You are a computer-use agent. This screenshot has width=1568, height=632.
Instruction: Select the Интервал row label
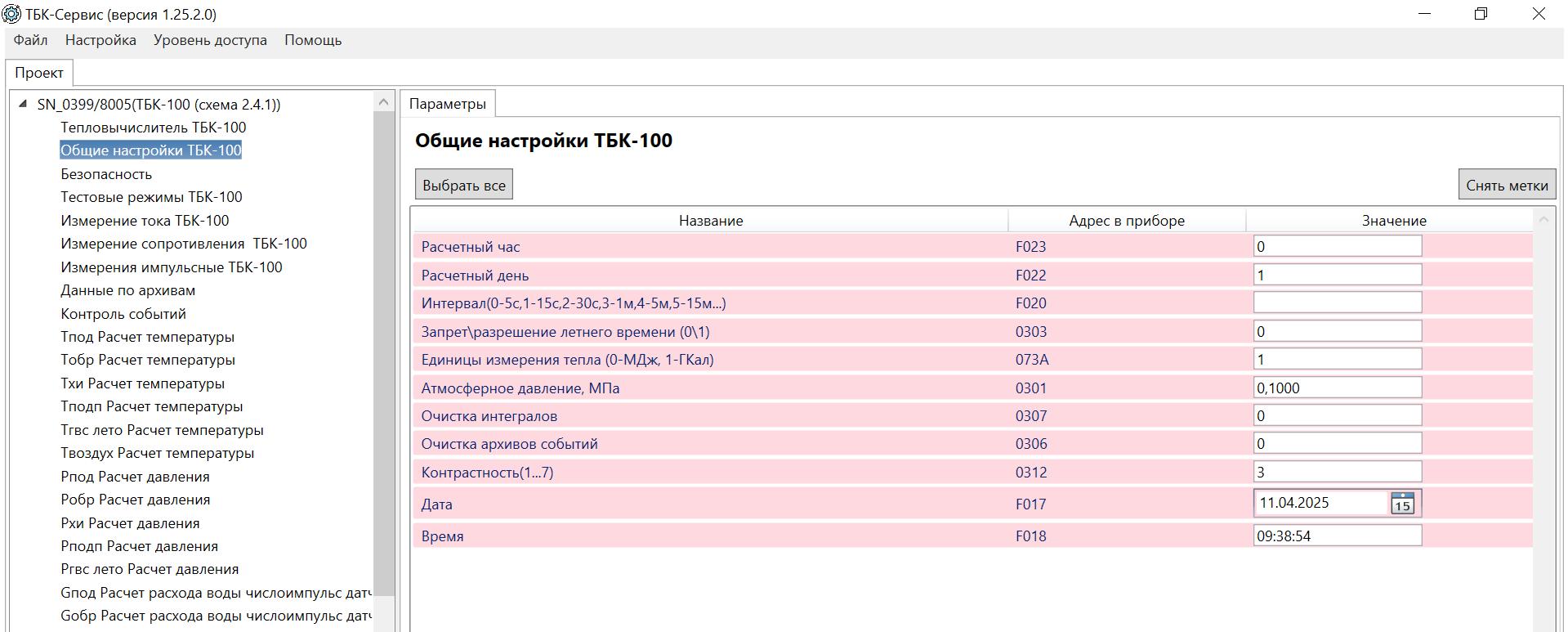click(x=574, y=303)
